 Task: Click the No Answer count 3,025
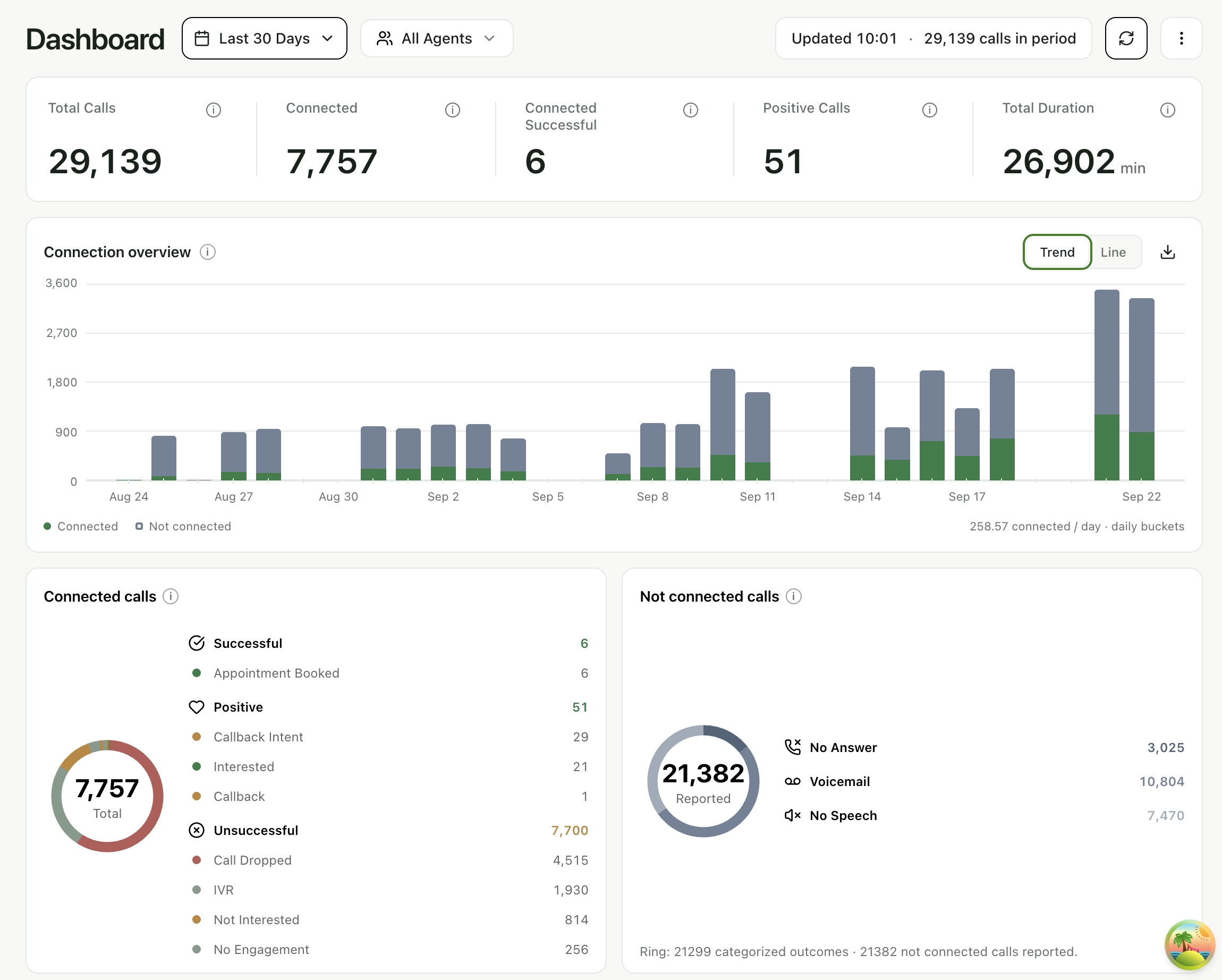pyautogui.click(x=1165, y=747)
